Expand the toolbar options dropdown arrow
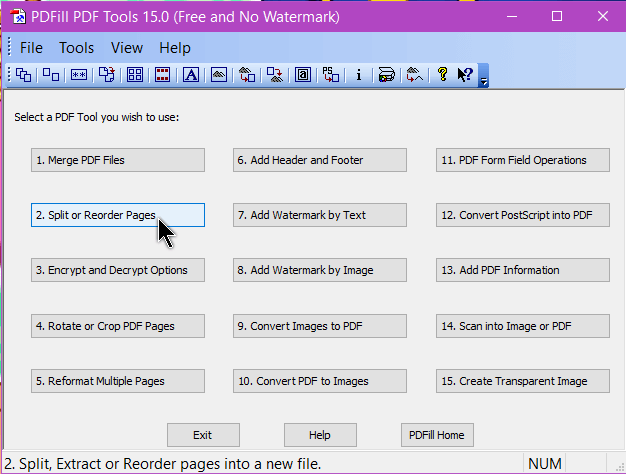Viewport: 626px width, 474px height. [x=483, y=75]
